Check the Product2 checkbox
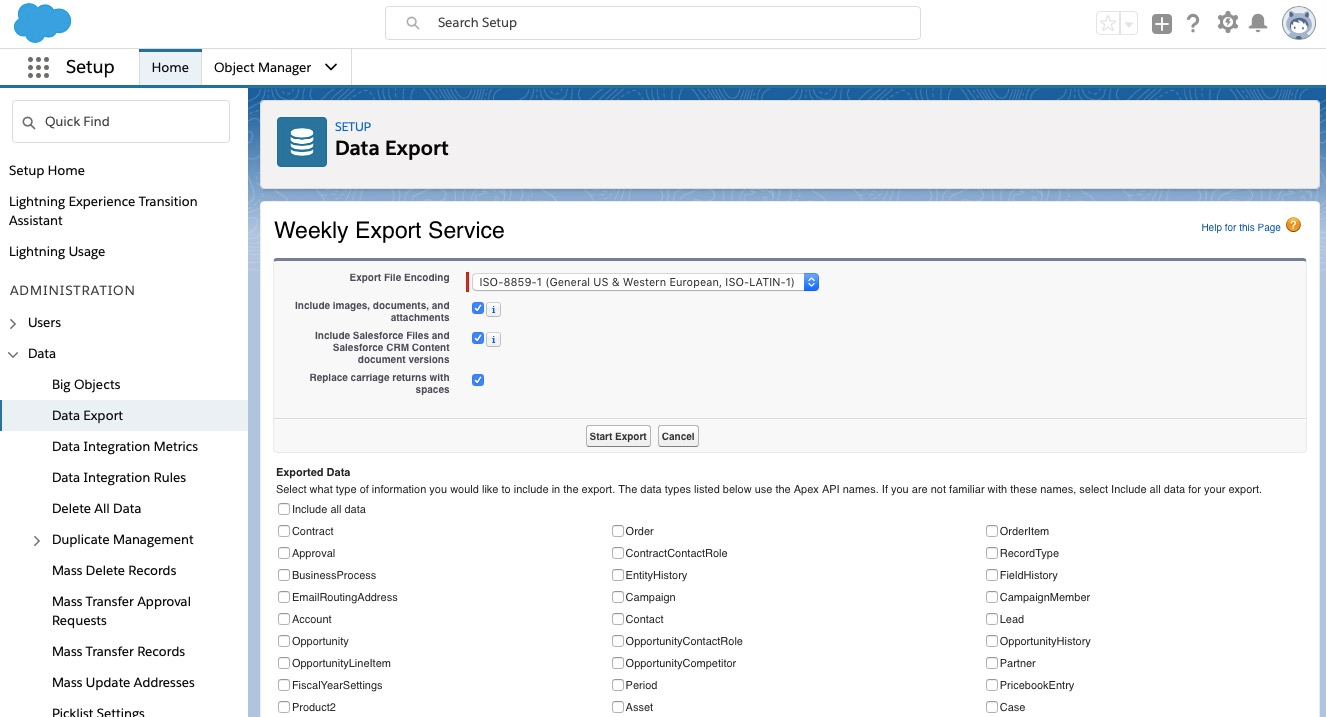Viewport: 1326px width, 717px height. coord(284,707)
